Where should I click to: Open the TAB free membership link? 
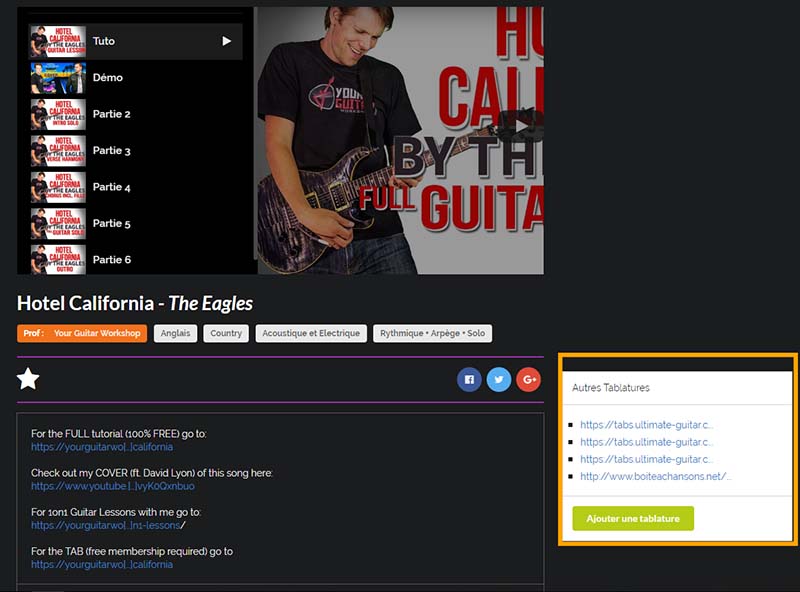coord(102,564)
